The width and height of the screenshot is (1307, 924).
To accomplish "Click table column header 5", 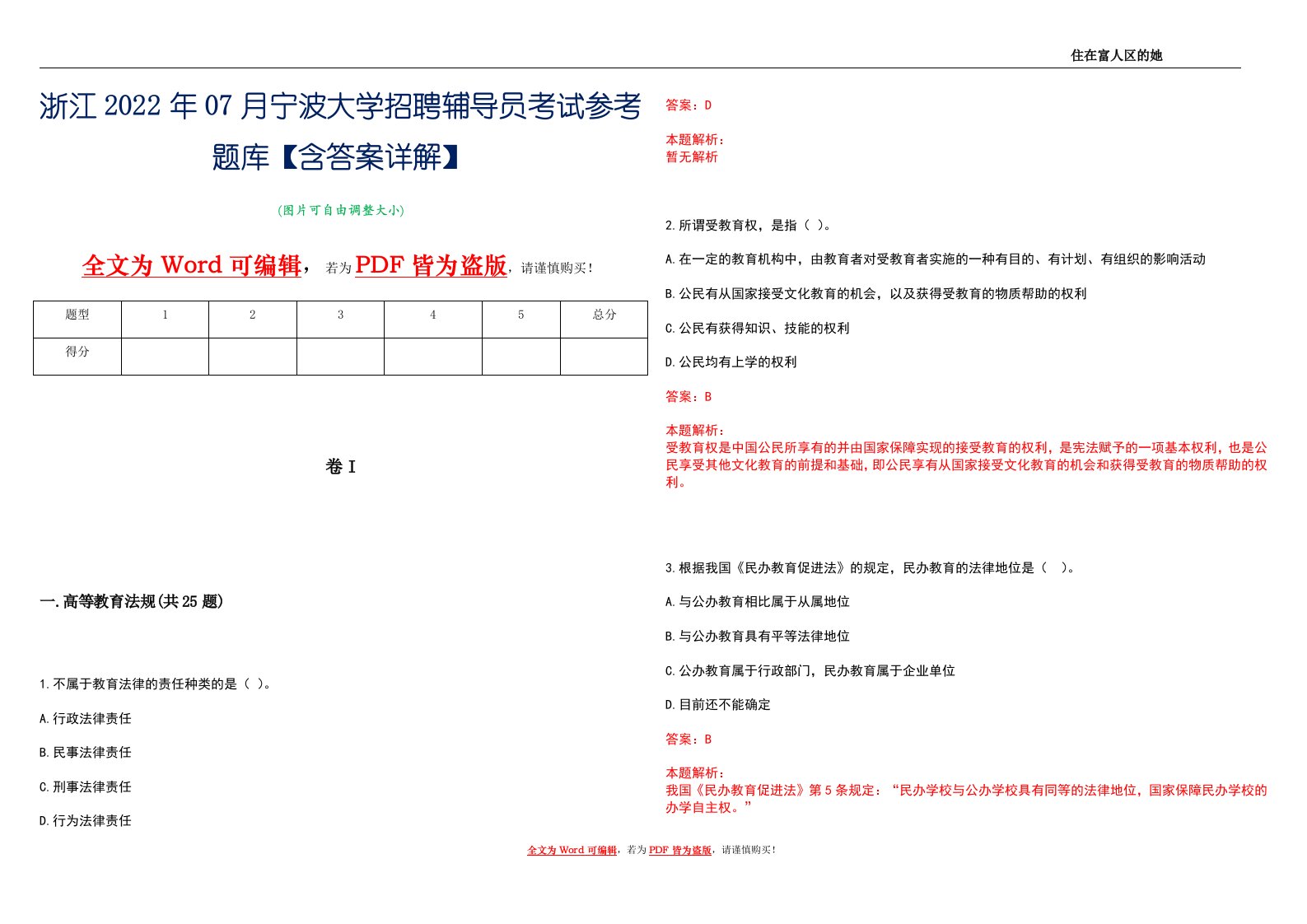I will coord(521,320).
